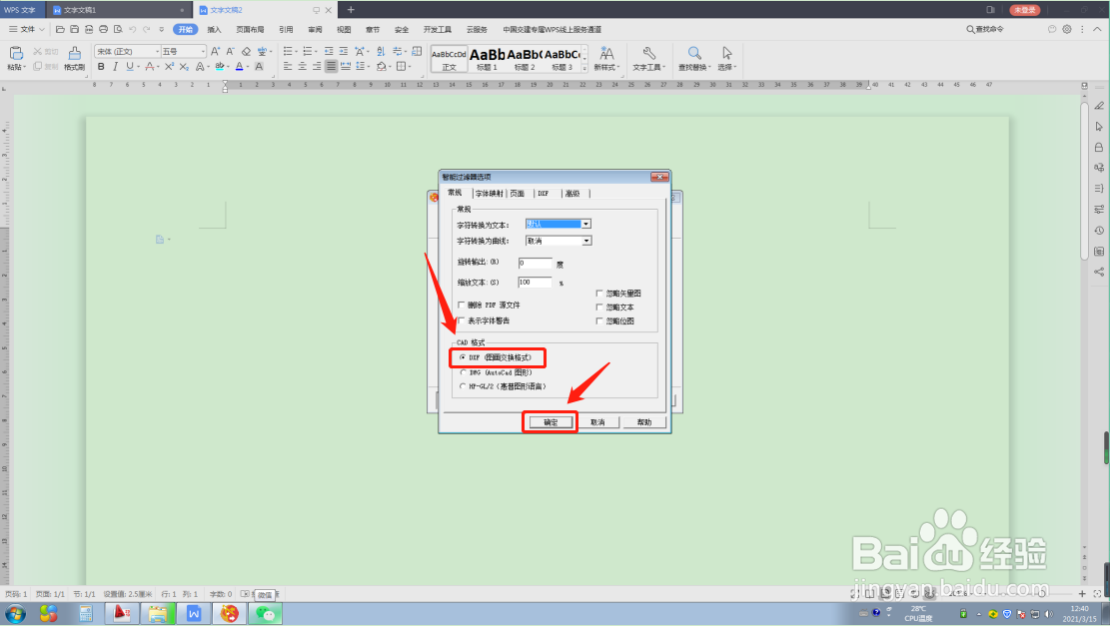1110x626 pixels.
Task: Open the Windows Start button
Action: tap(15, 613)
